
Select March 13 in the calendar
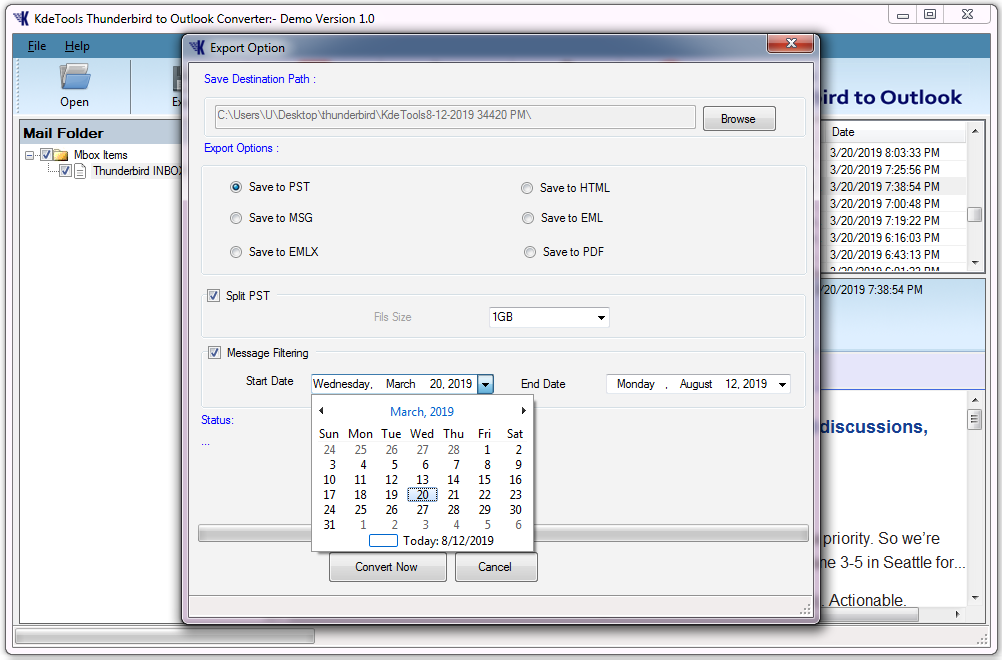pyautogui.click(x=422, y=480)
